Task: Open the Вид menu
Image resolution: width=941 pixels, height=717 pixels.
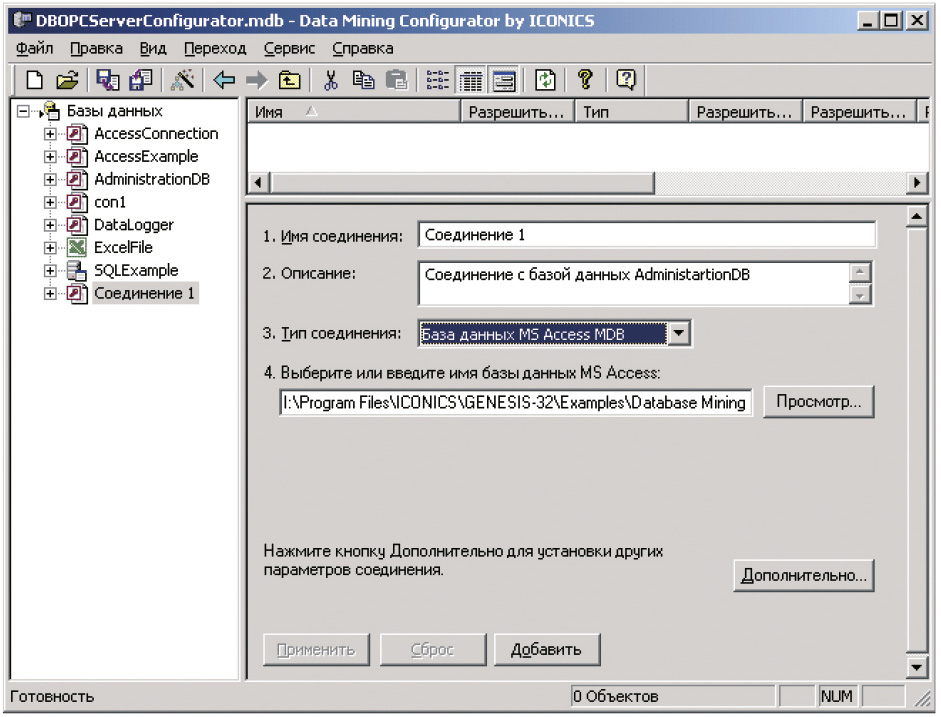Action: 152,48
